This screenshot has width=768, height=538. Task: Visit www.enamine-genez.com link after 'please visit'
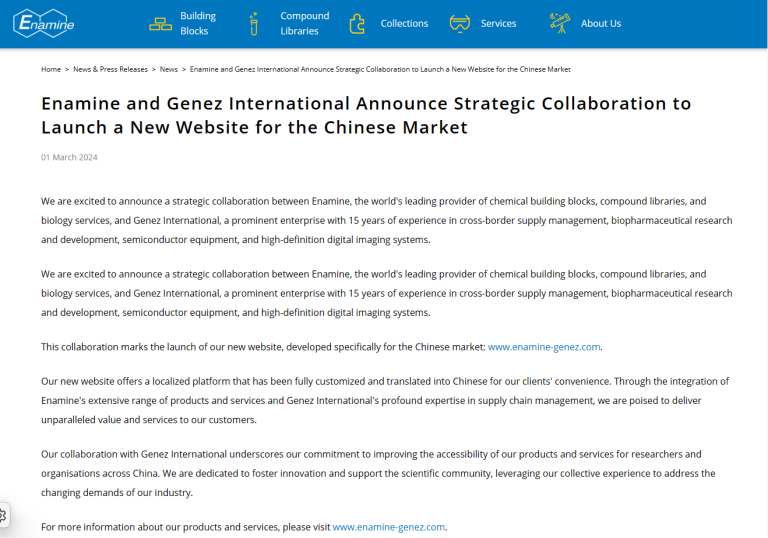tap(388, 527)
